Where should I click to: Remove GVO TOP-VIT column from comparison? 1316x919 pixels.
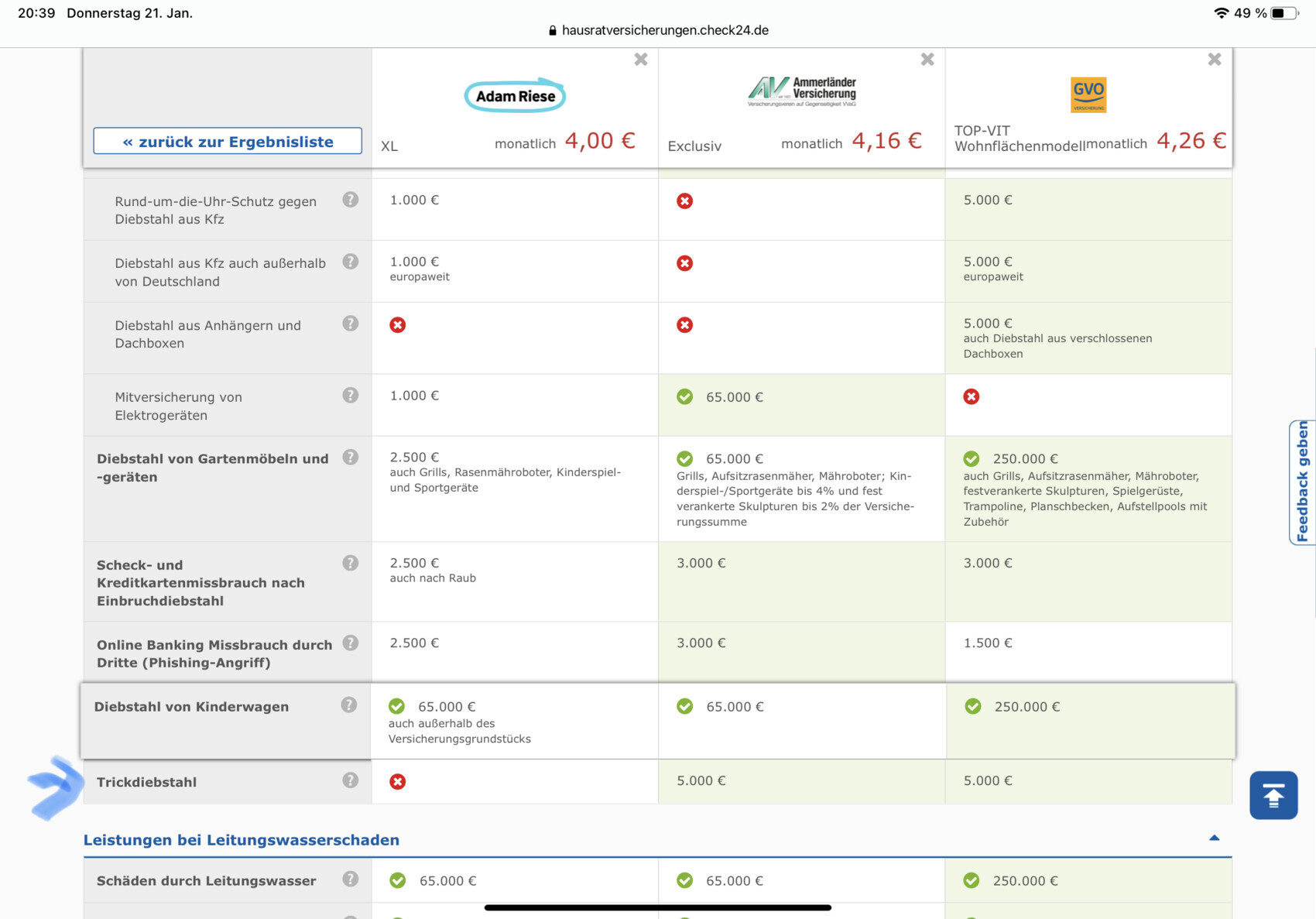[1215, 60]
